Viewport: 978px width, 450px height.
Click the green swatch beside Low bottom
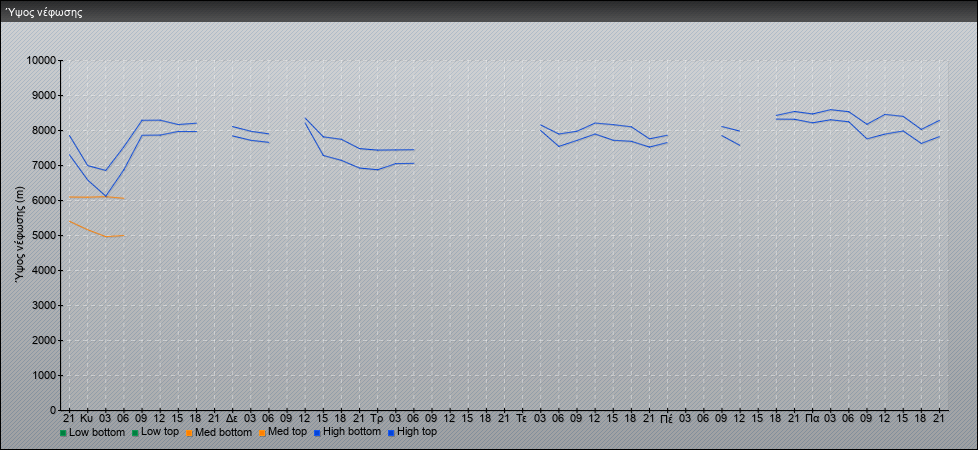63,433
